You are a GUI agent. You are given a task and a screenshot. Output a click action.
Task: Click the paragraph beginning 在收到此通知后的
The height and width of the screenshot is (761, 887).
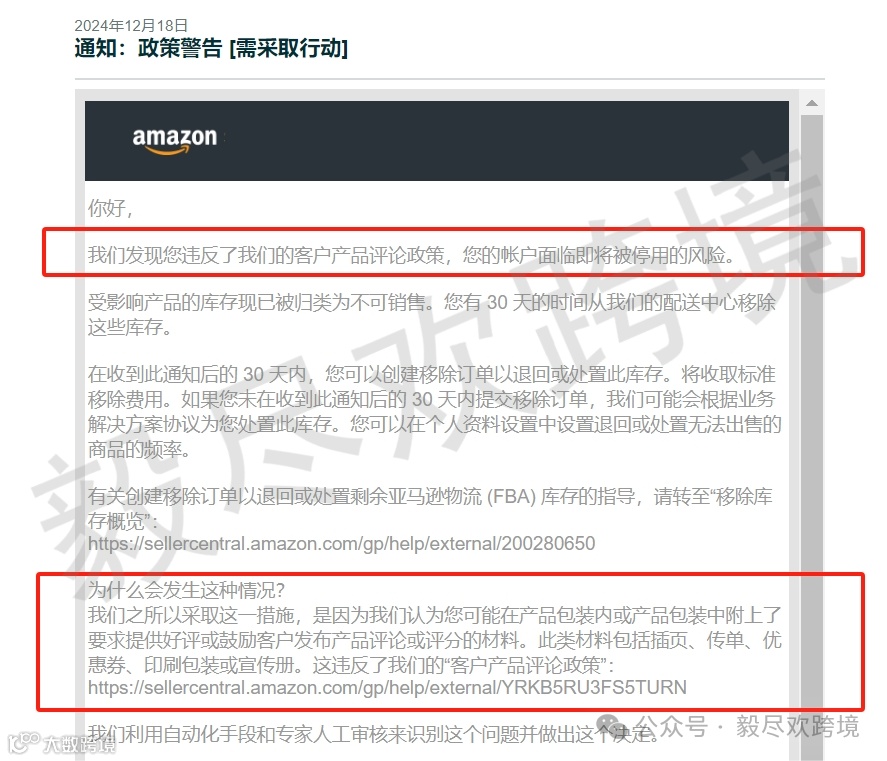pos(434,412)
